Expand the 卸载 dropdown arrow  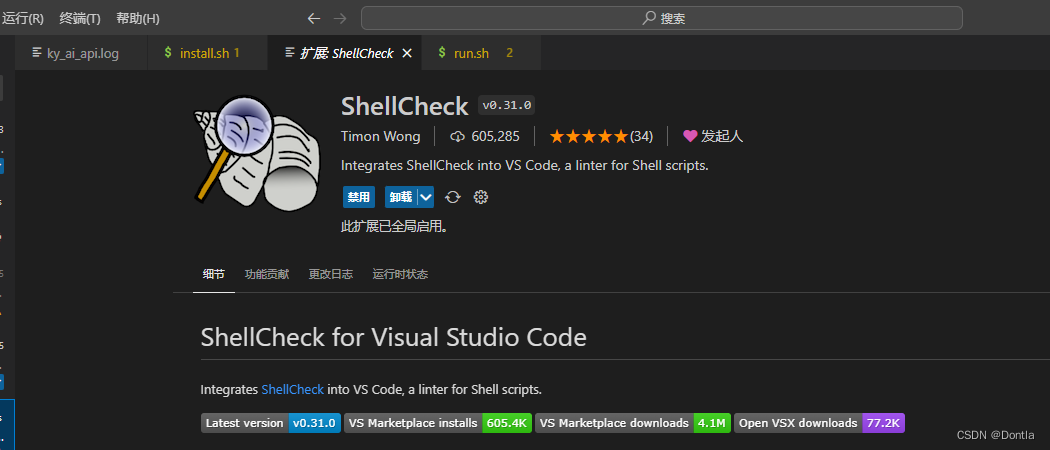tap(426, 197)
